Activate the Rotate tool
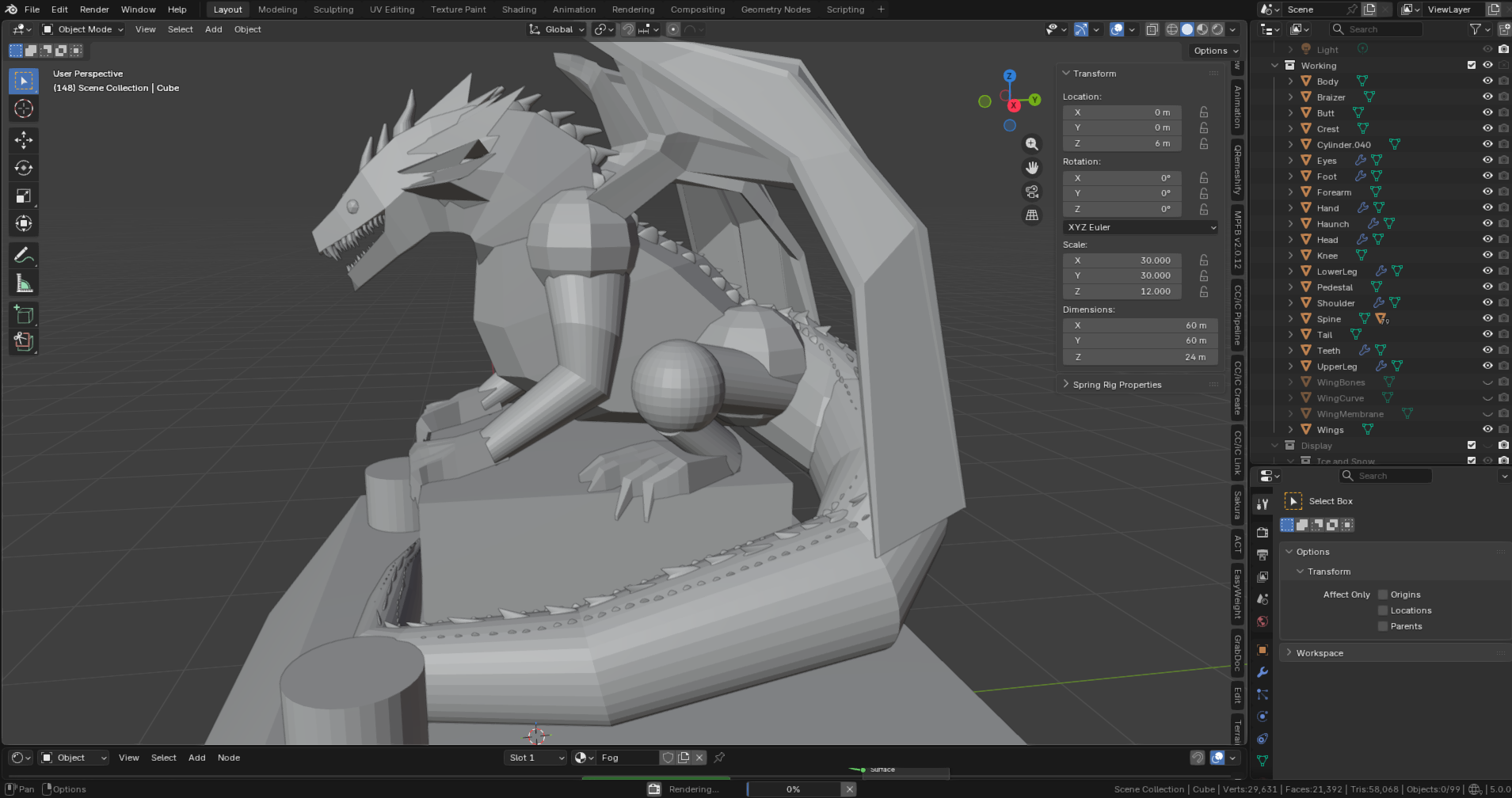Image resolution: width=1512 pixels, height=798 pixels. point(24,168)
